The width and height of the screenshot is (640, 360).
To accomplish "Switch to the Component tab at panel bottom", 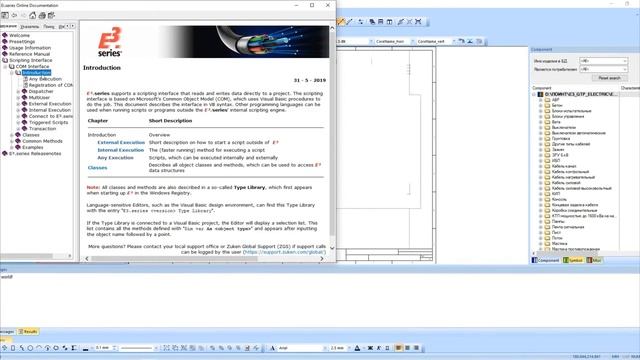I will tap(545, 260).
